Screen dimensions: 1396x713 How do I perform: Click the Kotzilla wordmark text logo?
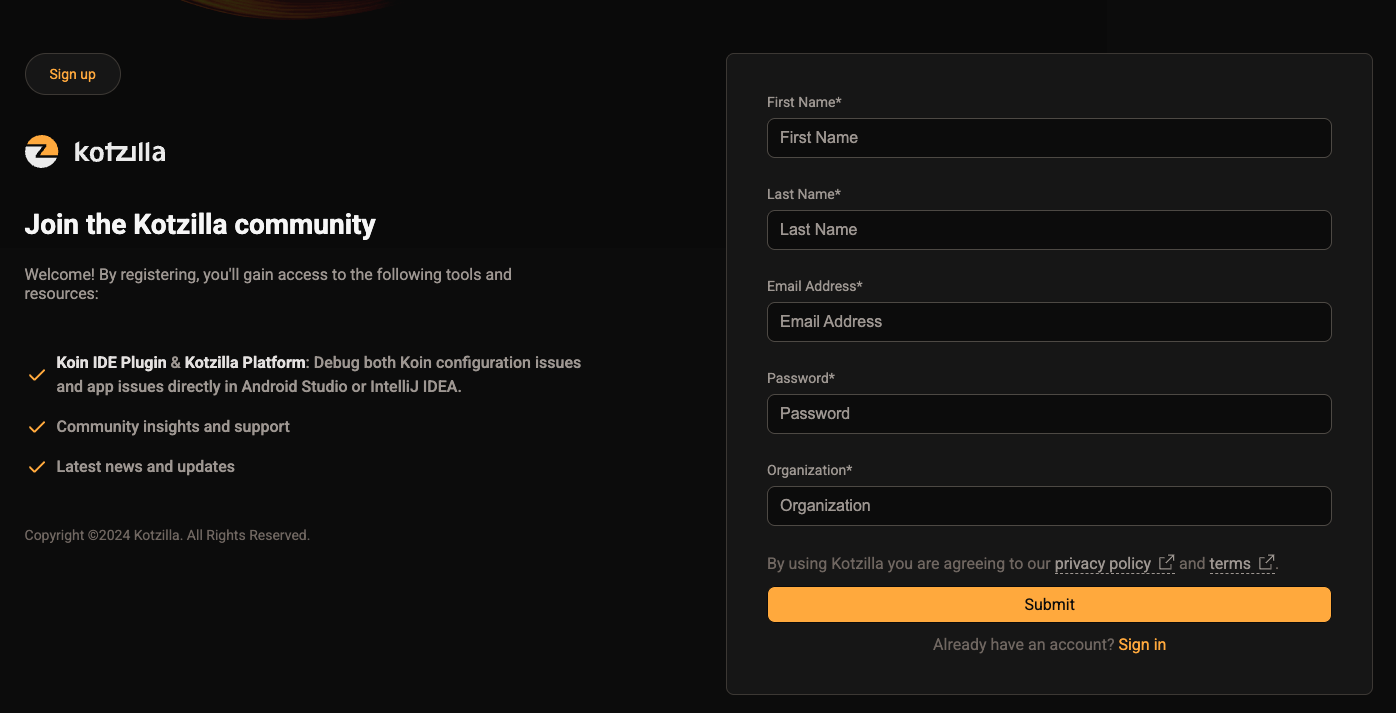(120, 153)
